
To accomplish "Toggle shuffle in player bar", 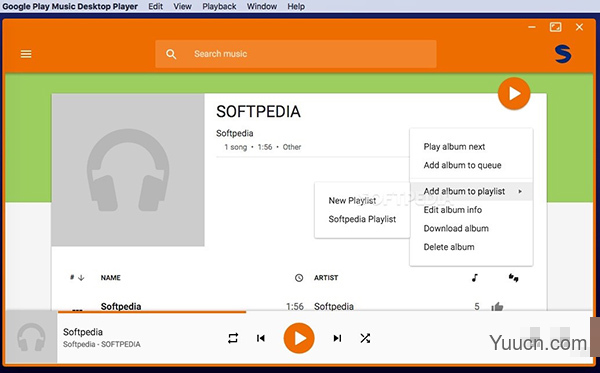I will (x=365, y=338).
